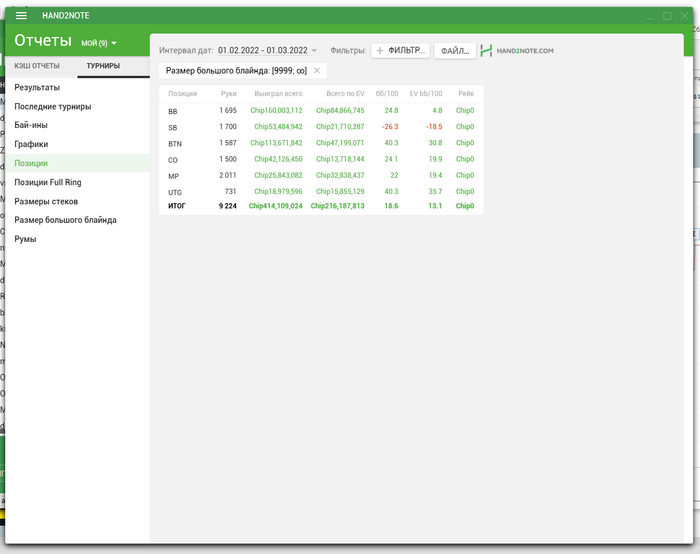700x554 pixels.
Task: Click the HAND2NOTE title bar text
Action: pyautogui.click(x=66, y=16)
